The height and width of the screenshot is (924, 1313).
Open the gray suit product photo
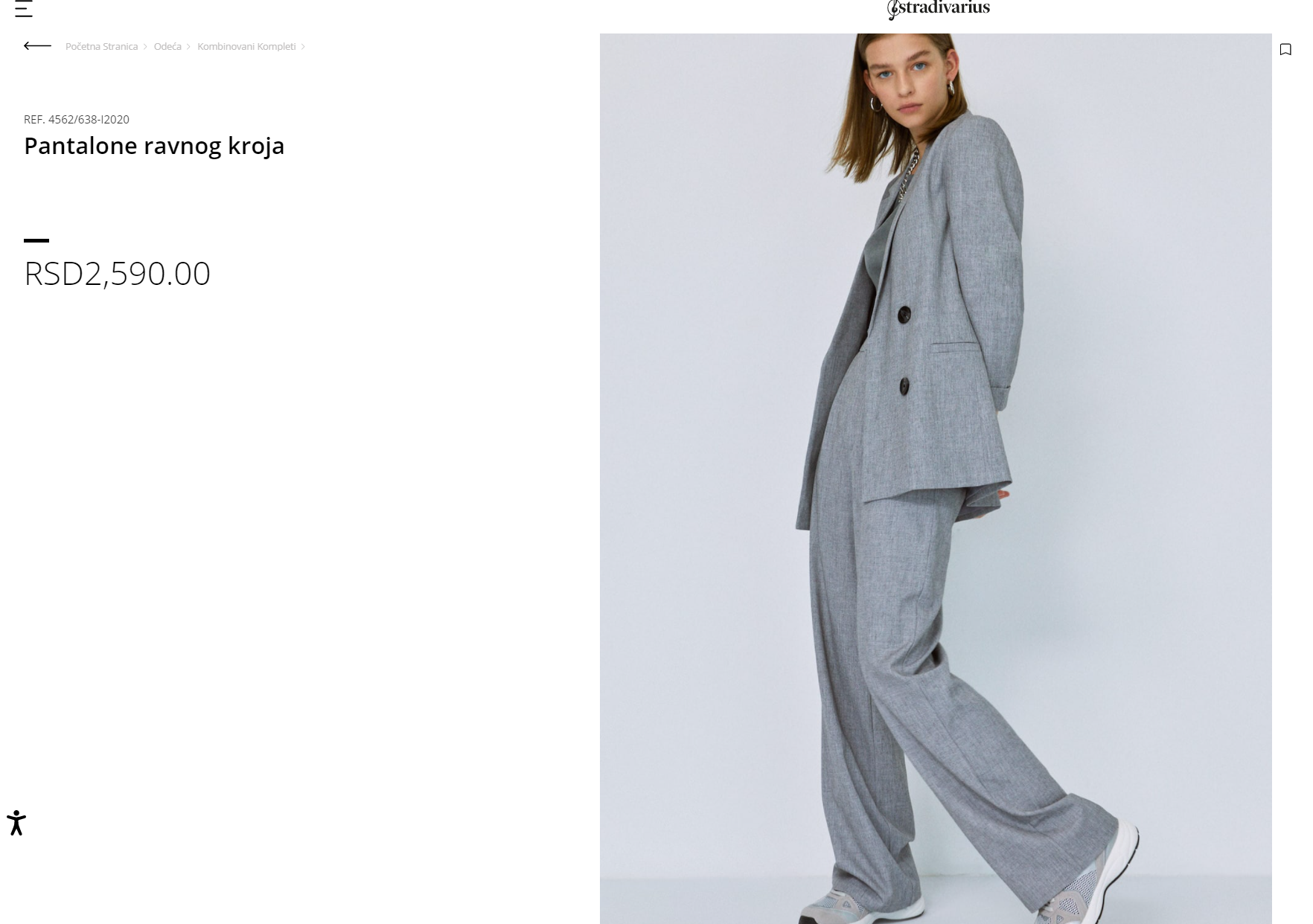(936, 478)
